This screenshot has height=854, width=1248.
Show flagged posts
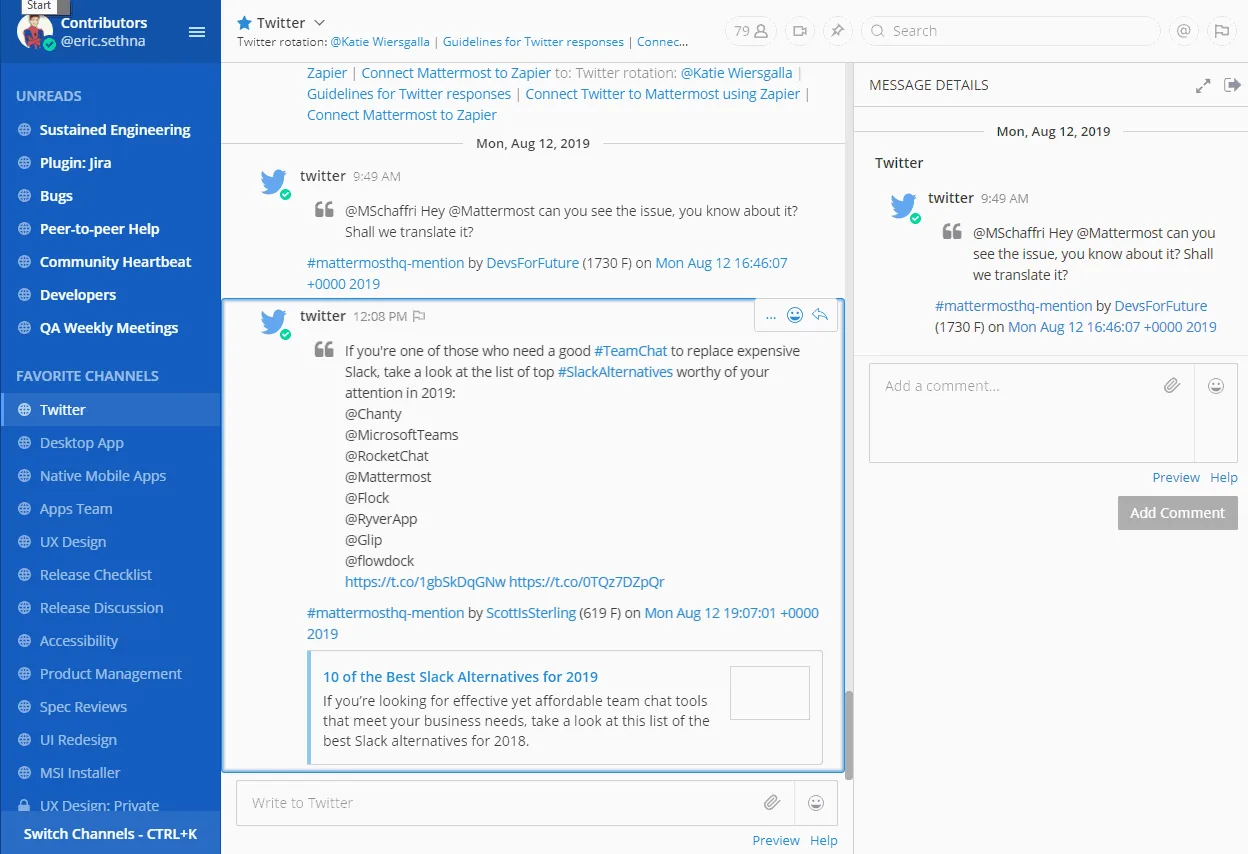pyautogui.click(x=1221, y=31)
